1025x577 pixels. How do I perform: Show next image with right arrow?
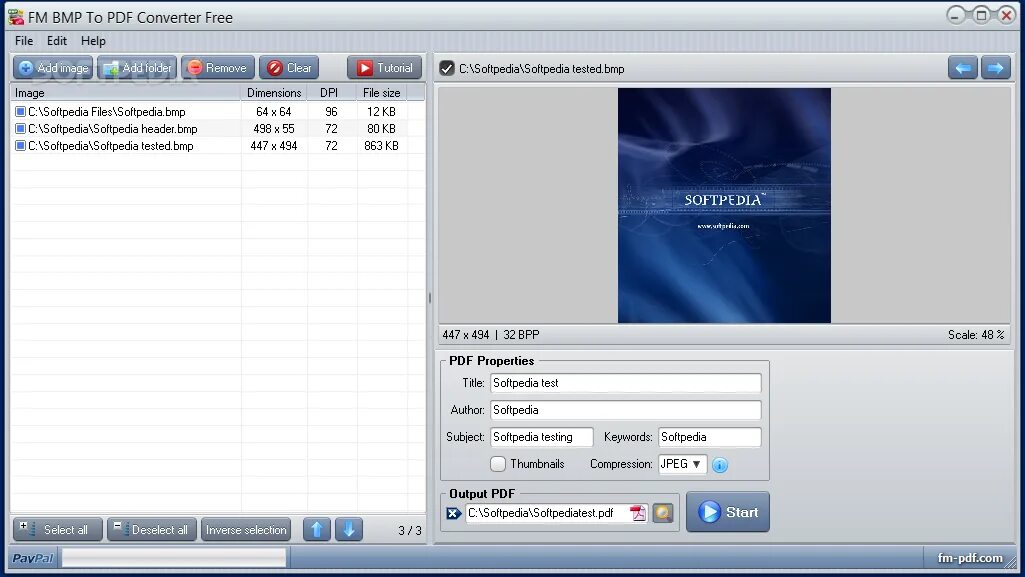pos(996,68)
